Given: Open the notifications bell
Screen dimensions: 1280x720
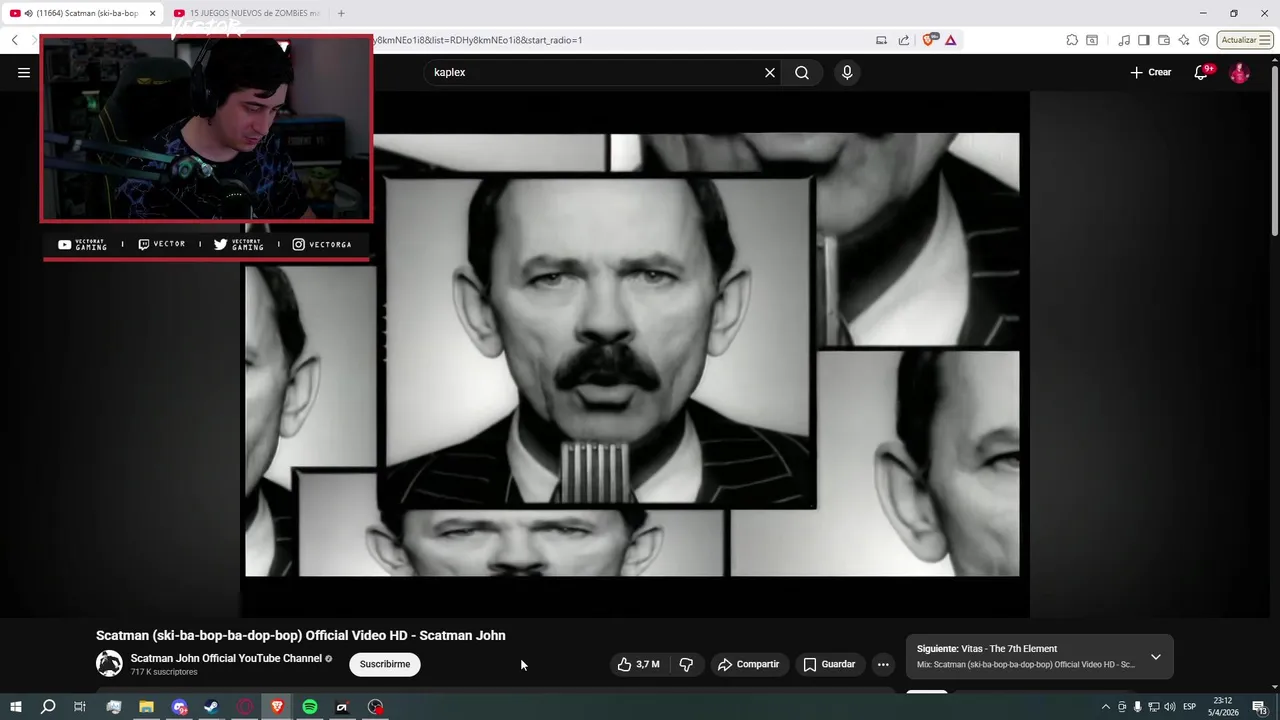Looking at the screenshot, I should click(x=1201, y=72).
